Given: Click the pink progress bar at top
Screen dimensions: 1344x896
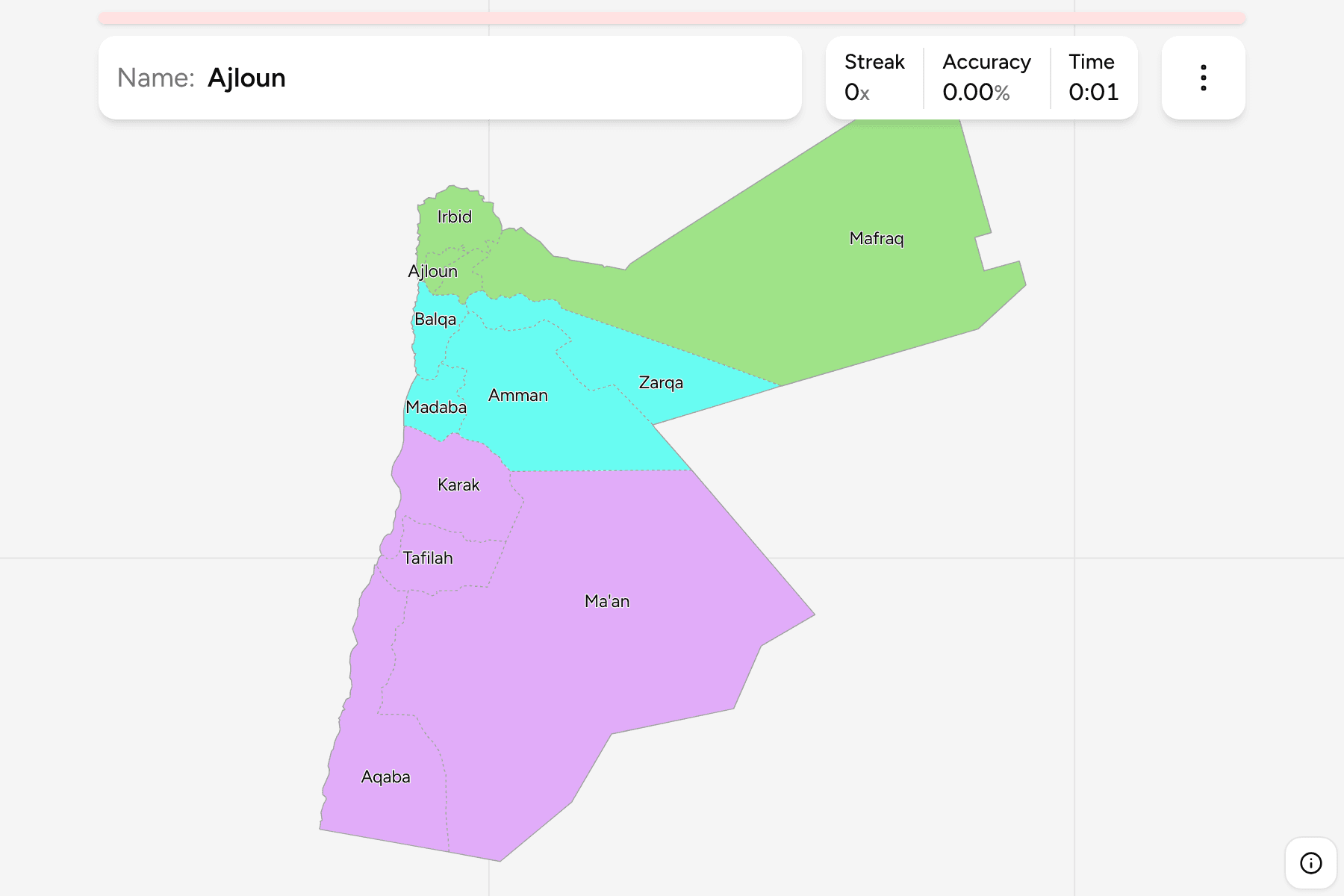Looking at the screenshot, I should click(x=672, y=18).
